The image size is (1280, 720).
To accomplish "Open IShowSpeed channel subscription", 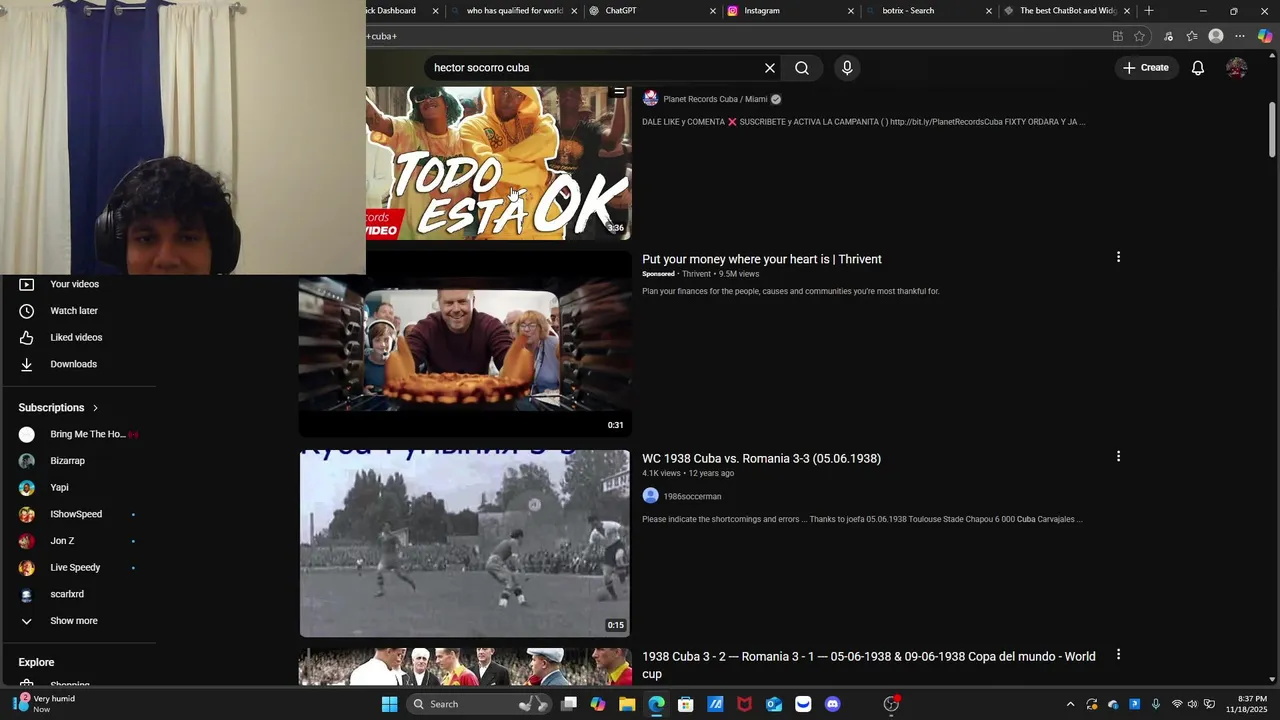I will (x=78, y=514).
